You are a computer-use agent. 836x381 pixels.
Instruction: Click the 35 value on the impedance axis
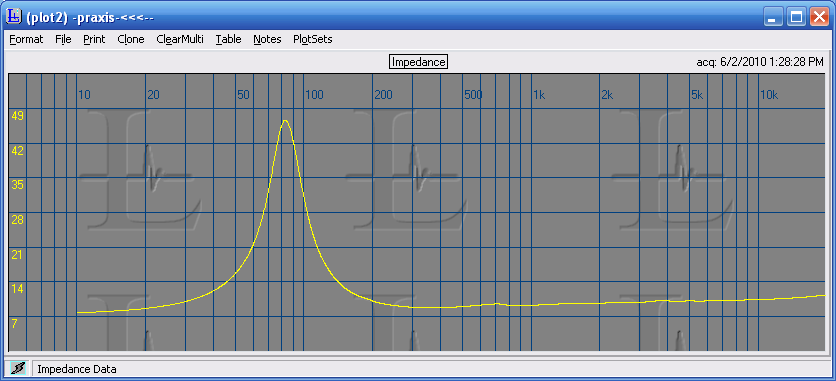point(18,185)
